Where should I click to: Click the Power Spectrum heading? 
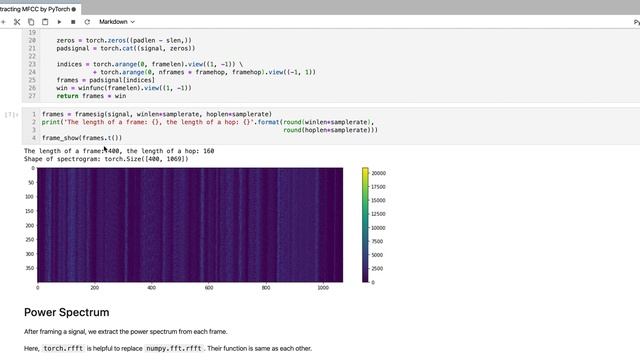pos(67,312)
